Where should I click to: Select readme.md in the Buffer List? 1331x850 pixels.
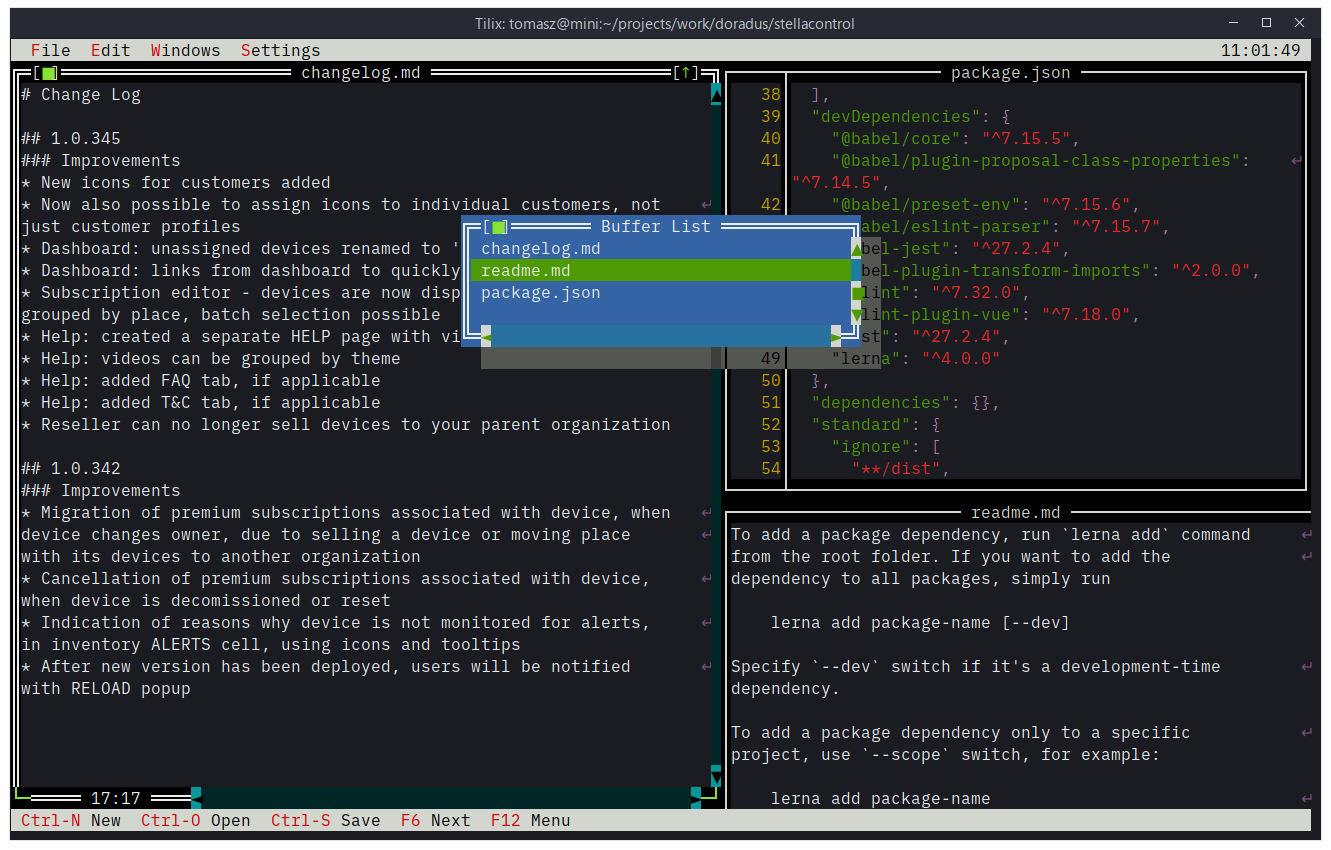pyautogui.click(x=525, y=270)
